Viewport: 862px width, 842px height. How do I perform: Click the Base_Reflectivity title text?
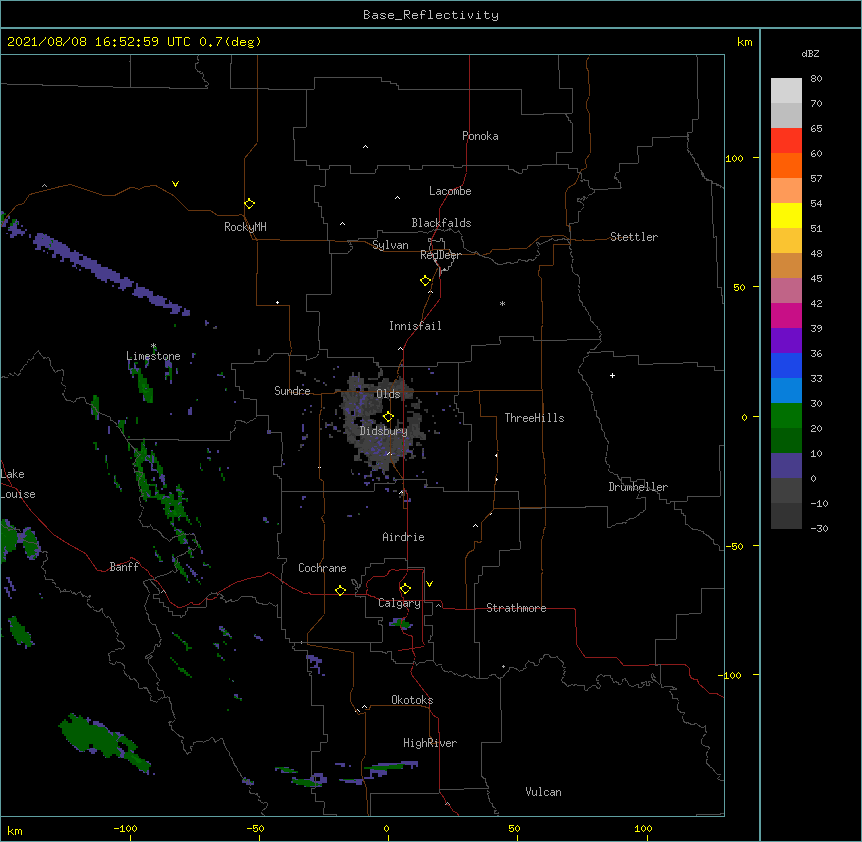[431, 15]
